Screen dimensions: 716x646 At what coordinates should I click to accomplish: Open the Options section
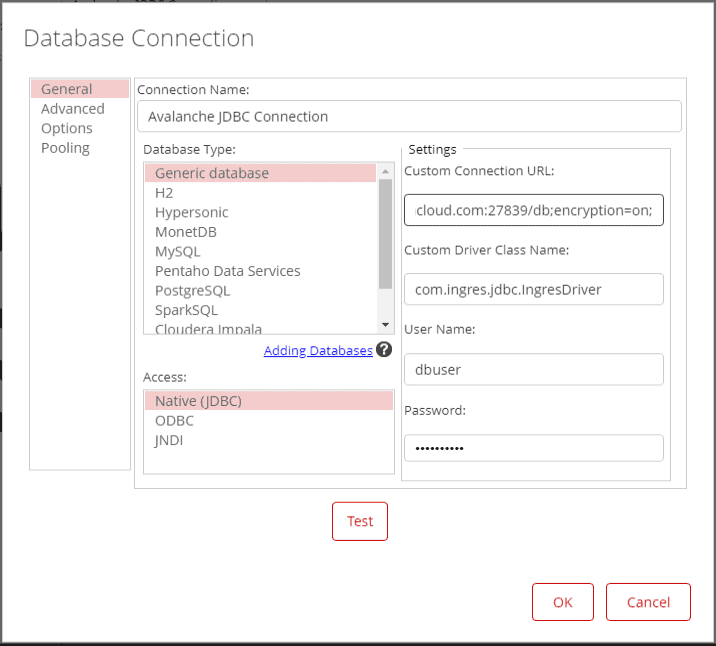click(67, 128)
